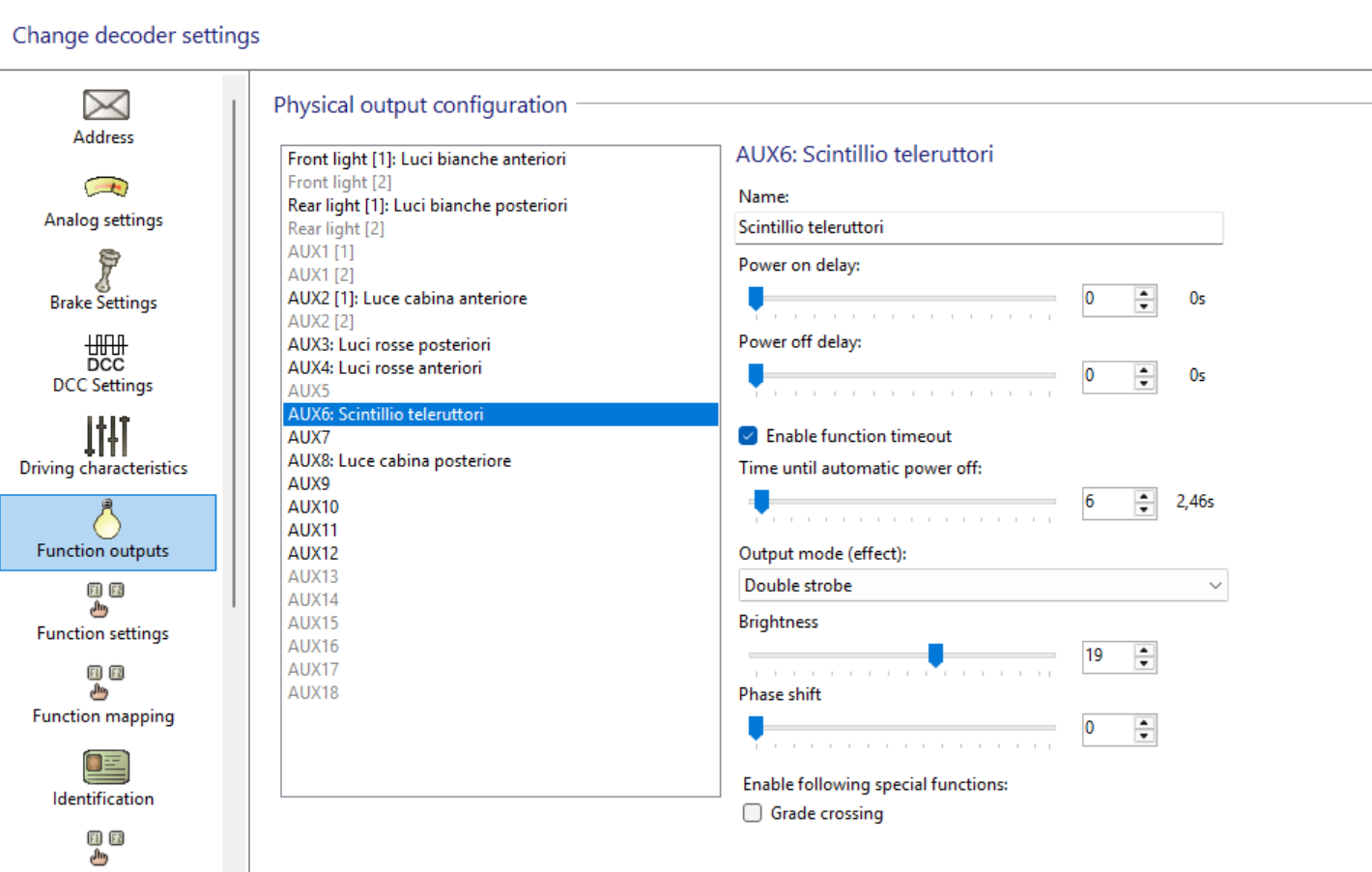Select AUX18 in output list
The image size is (1372, 872).
tap(500, 693)
